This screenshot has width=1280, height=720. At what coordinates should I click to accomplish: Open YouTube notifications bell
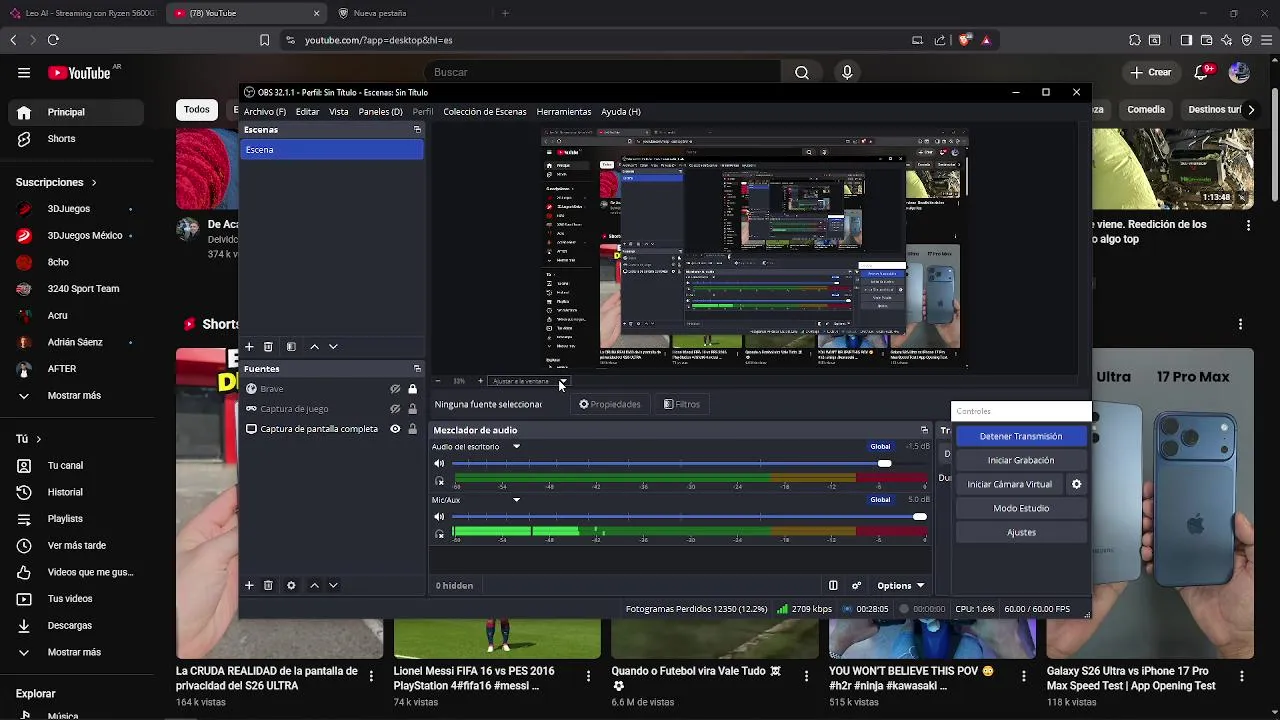[1203, 72]
